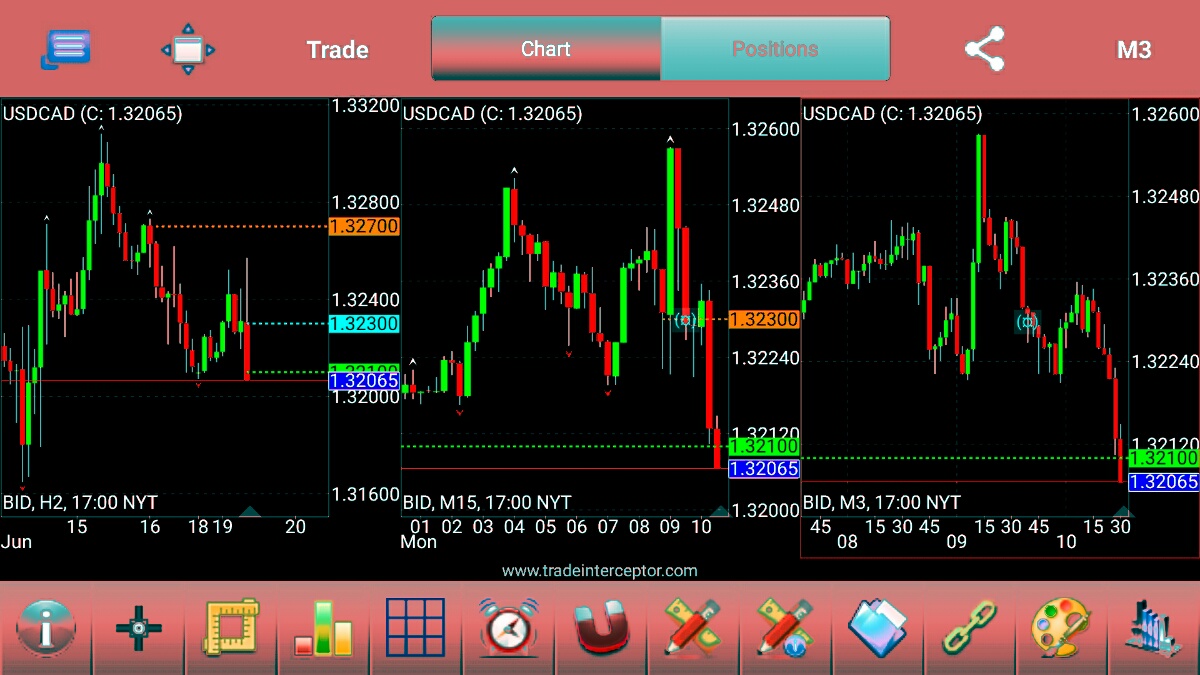Image resolution: width=1200 pixels, height=675 pixels.
Task: Select the green 1.32100 label on M3 chart
Action: 1163,458
